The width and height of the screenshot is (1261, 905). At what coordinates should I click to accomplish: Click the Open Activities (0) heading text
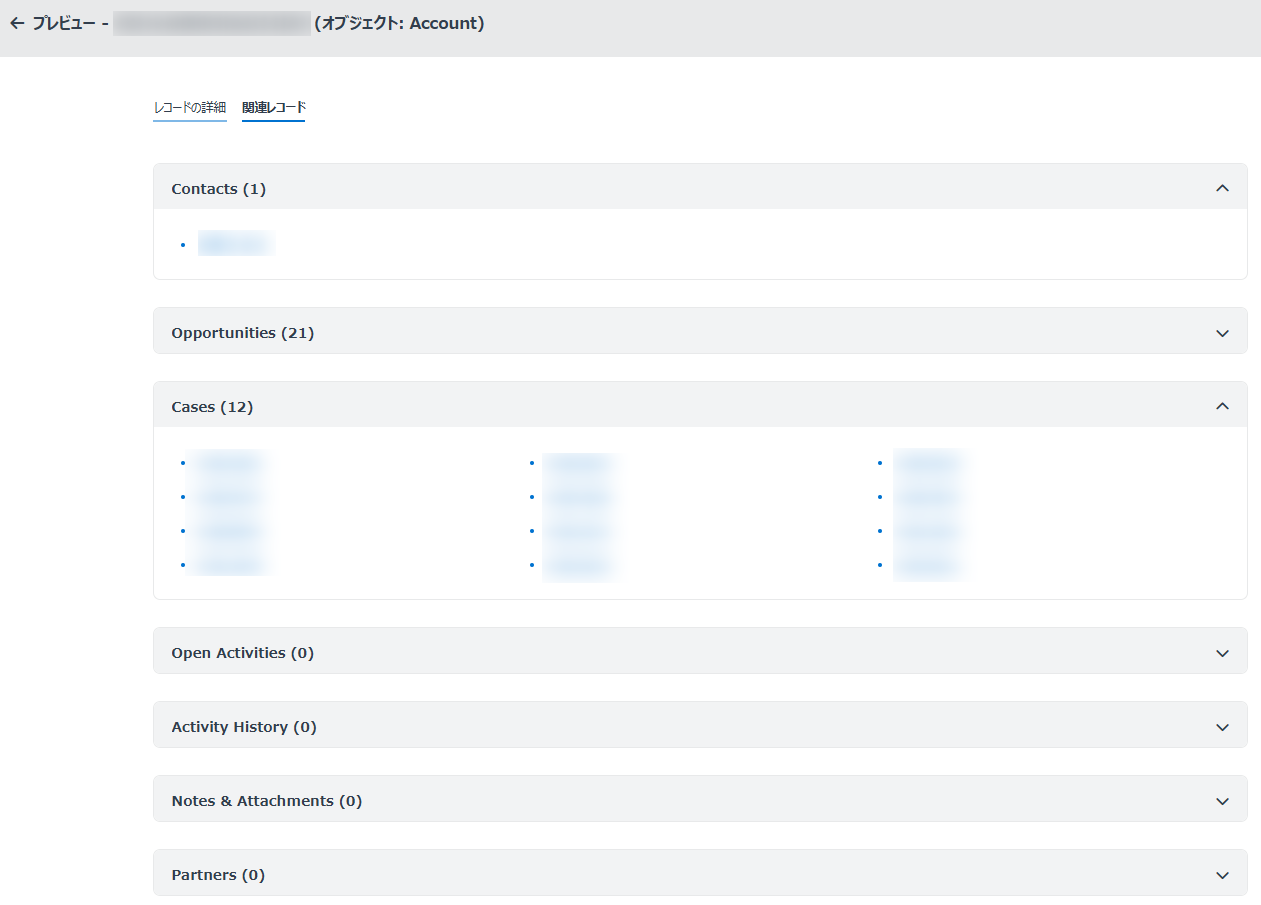[242, 653]
